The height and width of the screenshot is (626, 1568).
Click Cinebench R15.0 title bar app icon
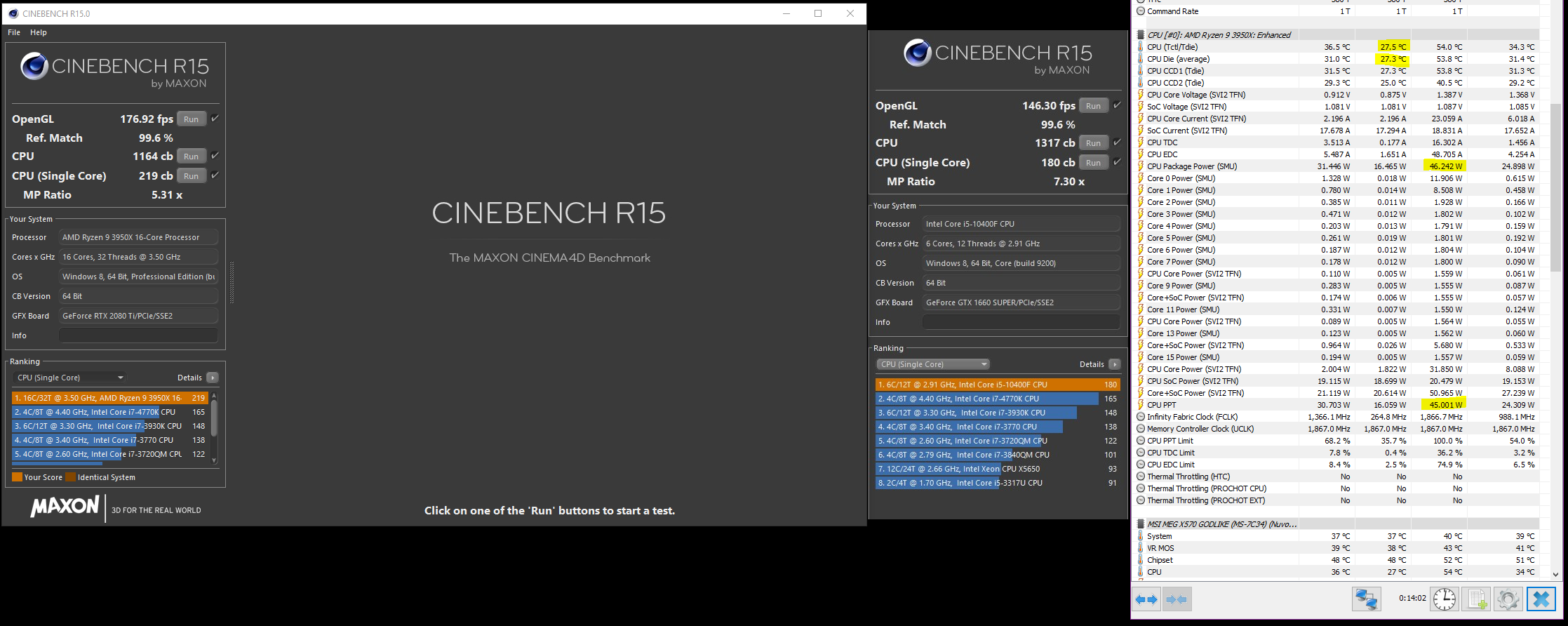(13, 13)
